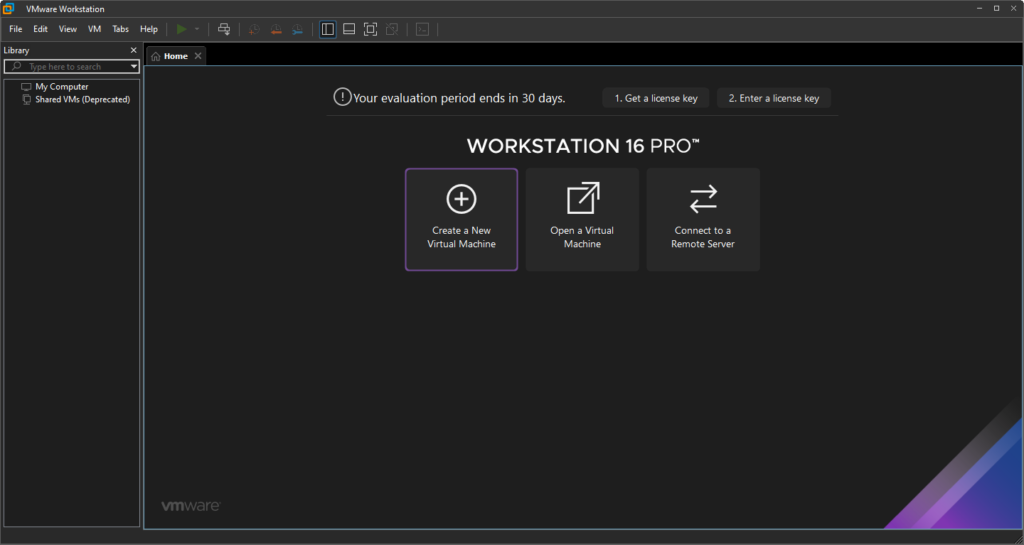
Task: Enter full screen mode icon
Action: 370,29
